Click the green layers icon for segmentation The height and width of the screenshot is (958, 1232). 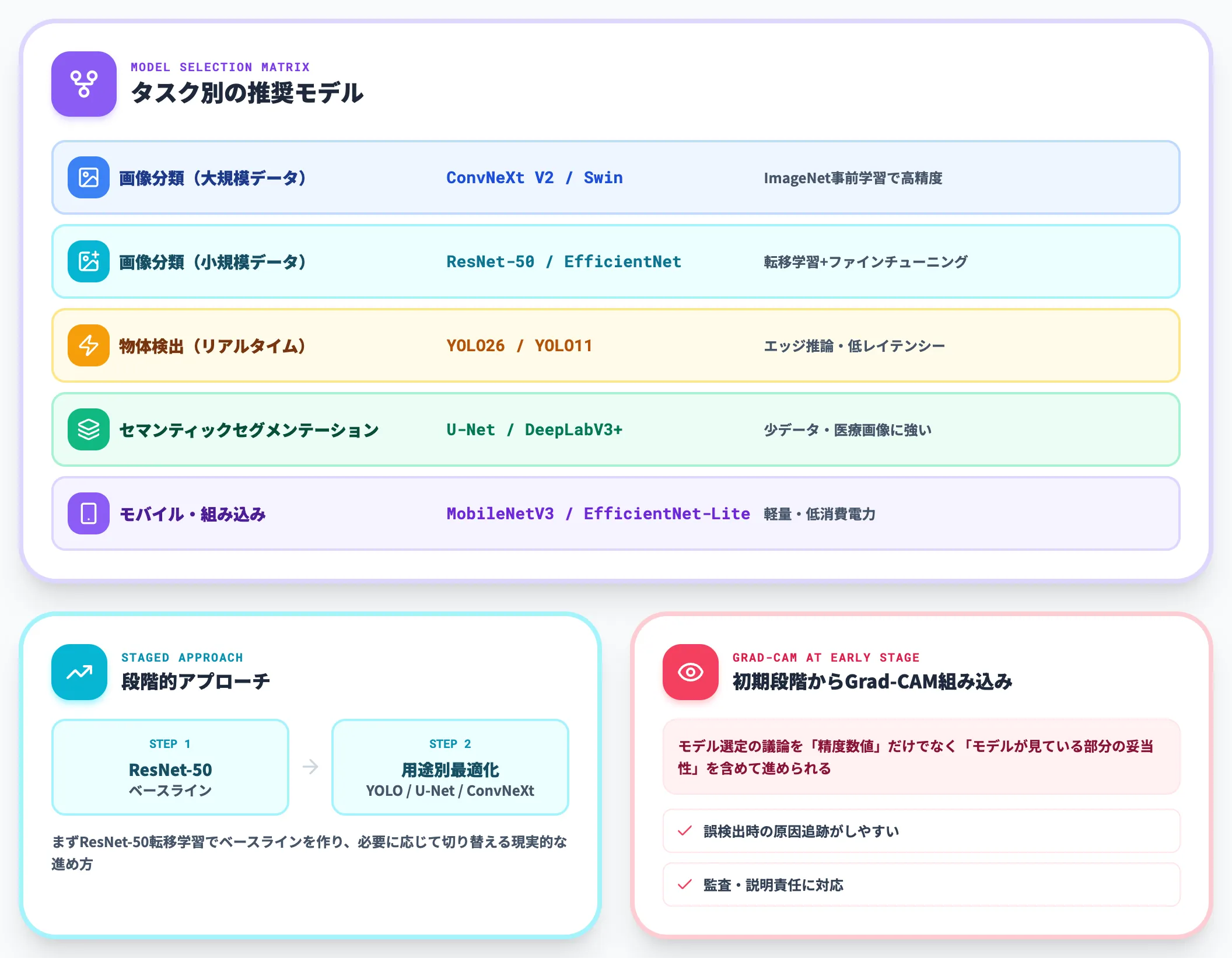[89, 429]
